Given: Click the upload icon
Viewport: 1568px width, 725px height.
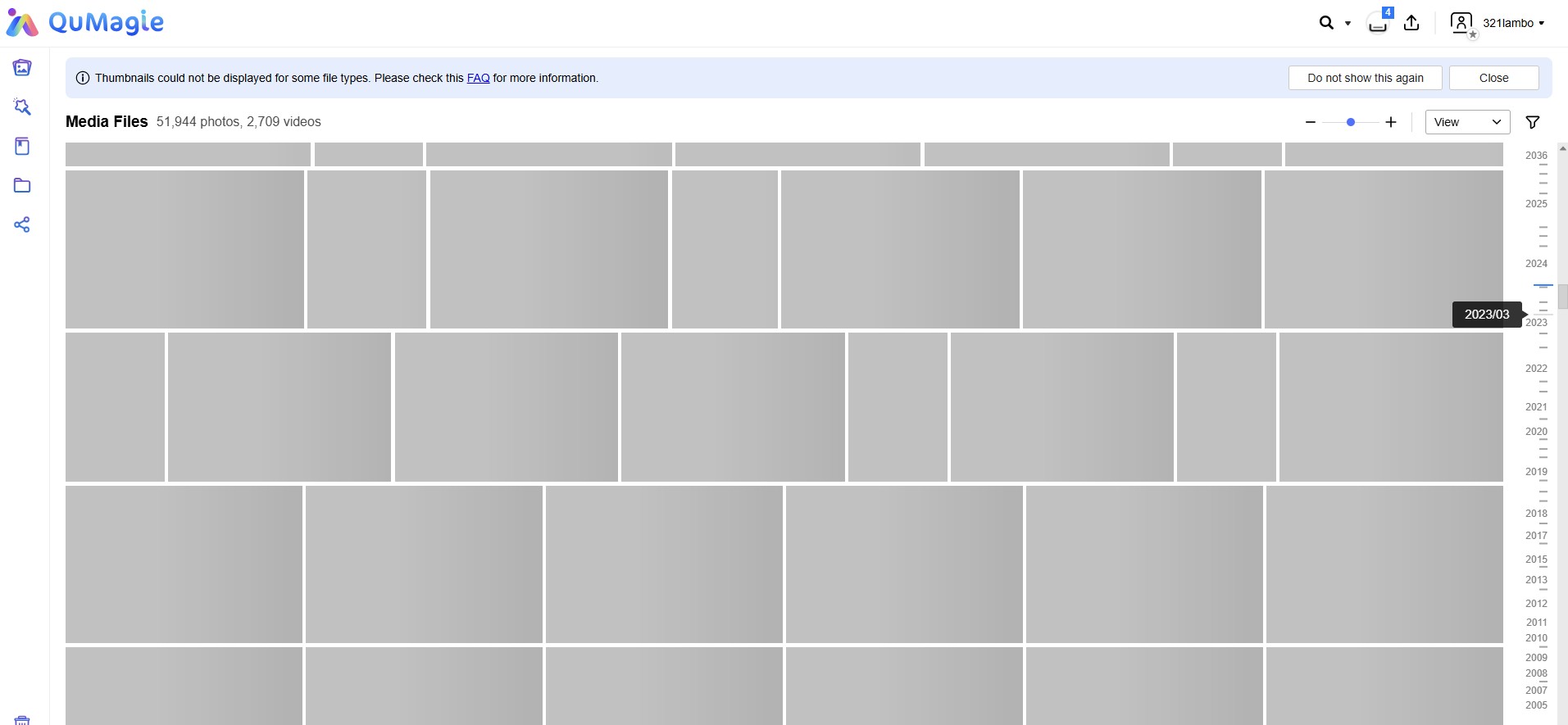Looking at the screenshot, I should point(1411,23).
